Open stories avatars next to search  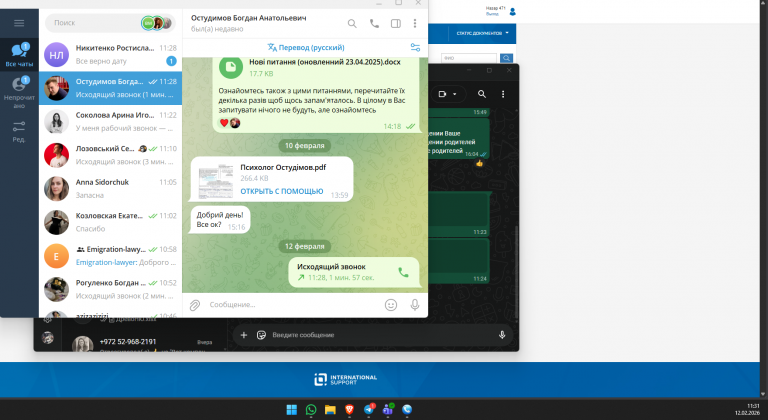[x=157, y=23]
